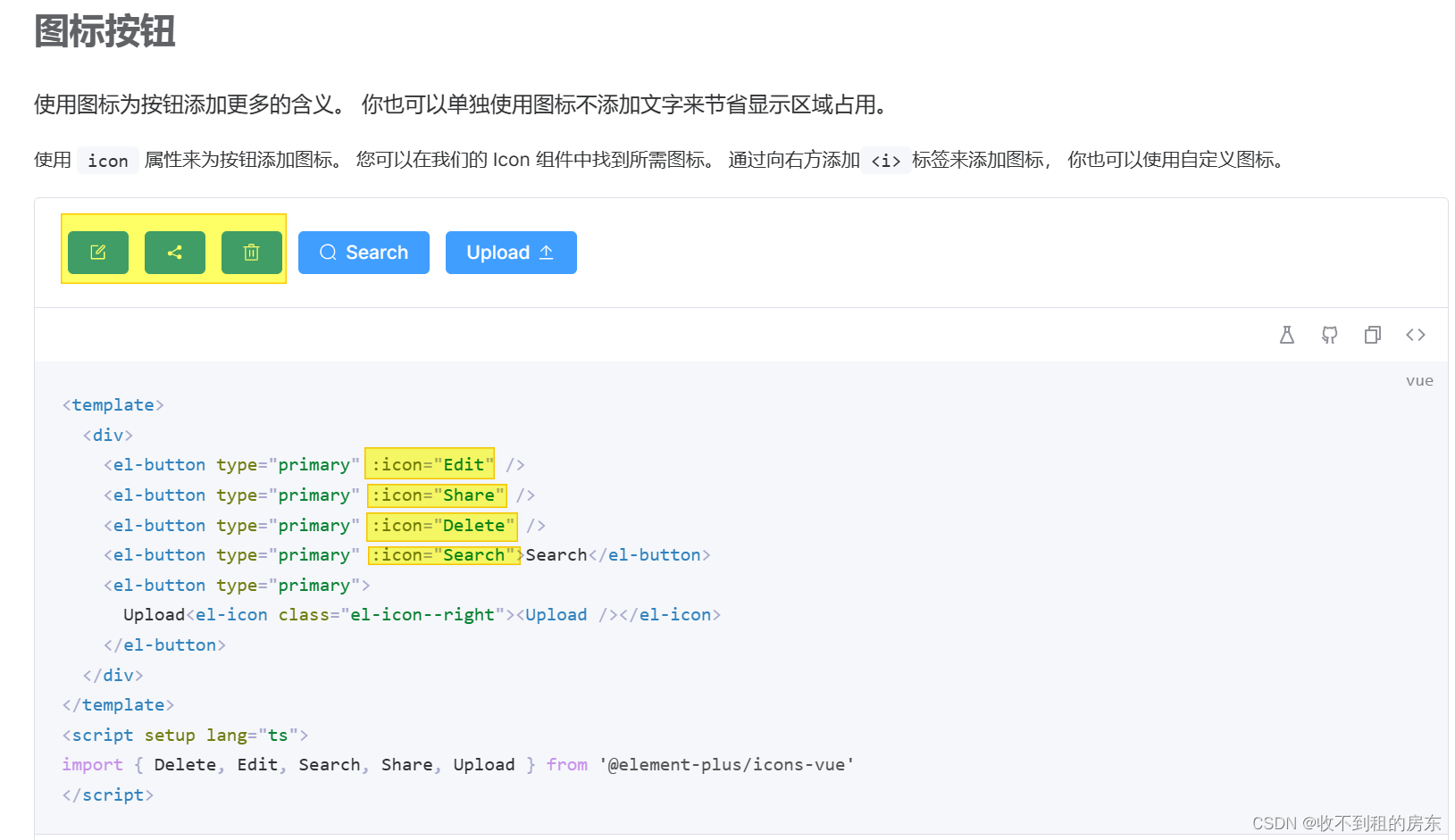Image resolution: width=1455 pixels, height=840 pixels.
Task: Click the inline '<i>' code tag
Action: pyautogui.click(x=886, y=161)
